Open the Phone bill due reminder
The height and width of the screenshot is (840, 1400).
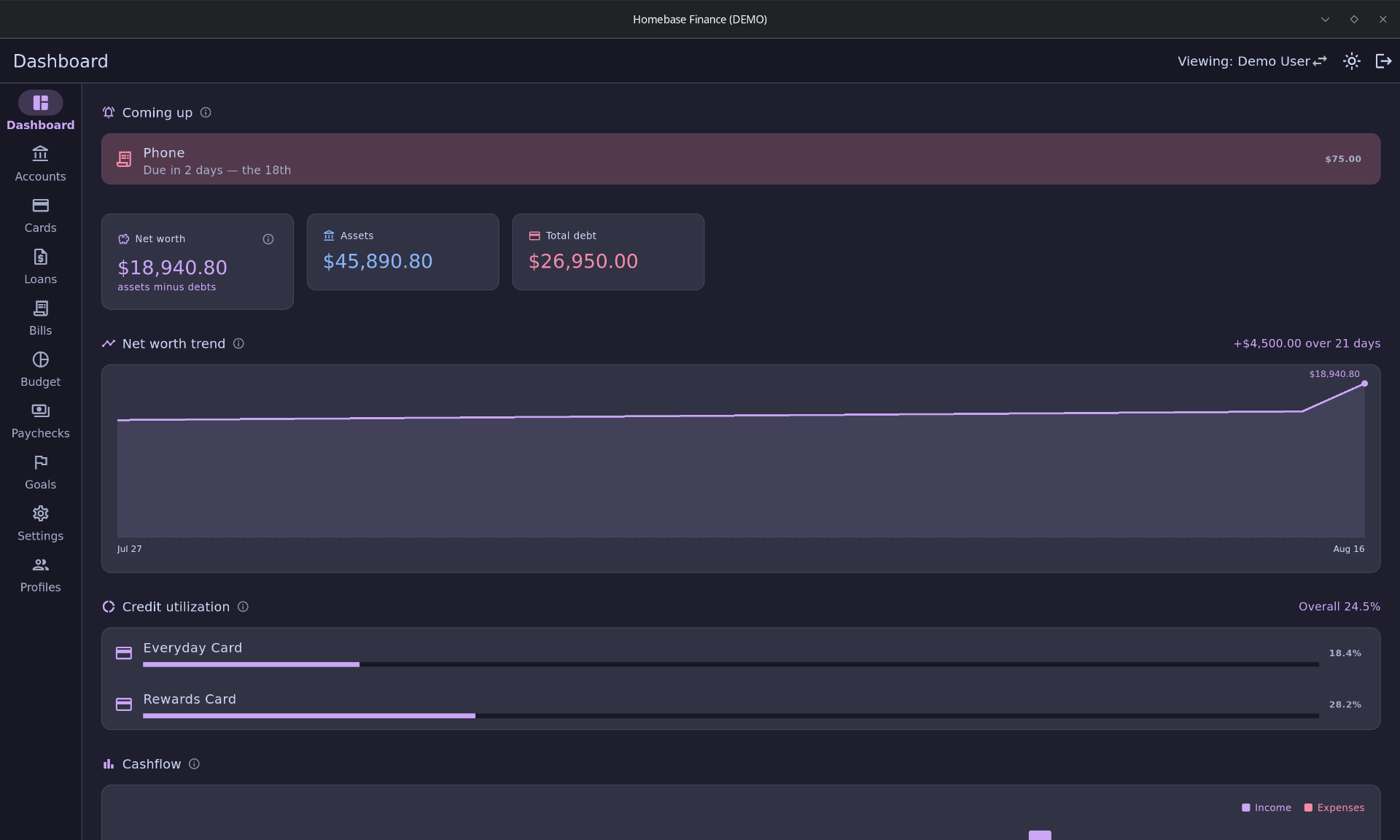tap(741, 159)
